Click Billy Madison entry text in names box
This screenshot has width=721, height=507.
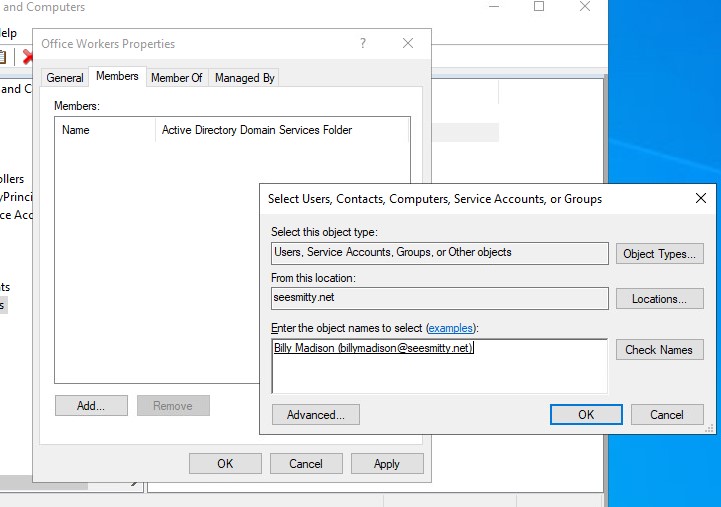click(373, 348)
